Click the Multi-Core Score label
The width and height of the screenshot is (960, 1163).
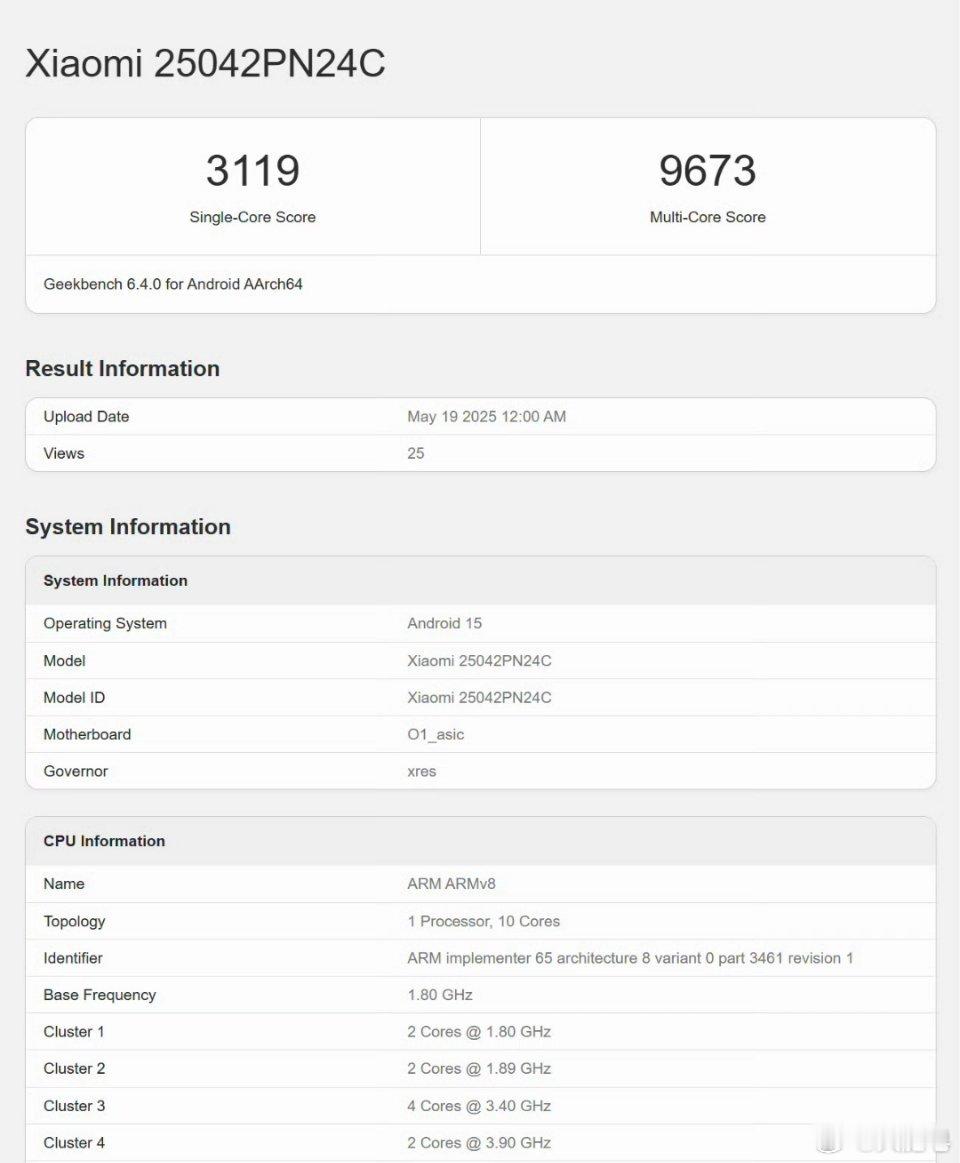[708, 217]
